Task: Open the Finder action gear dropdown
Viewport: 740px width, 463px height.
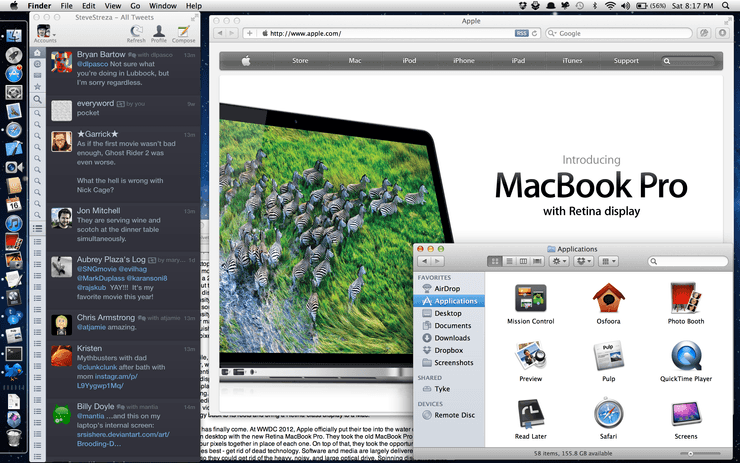Action: [x=559, y=261]
